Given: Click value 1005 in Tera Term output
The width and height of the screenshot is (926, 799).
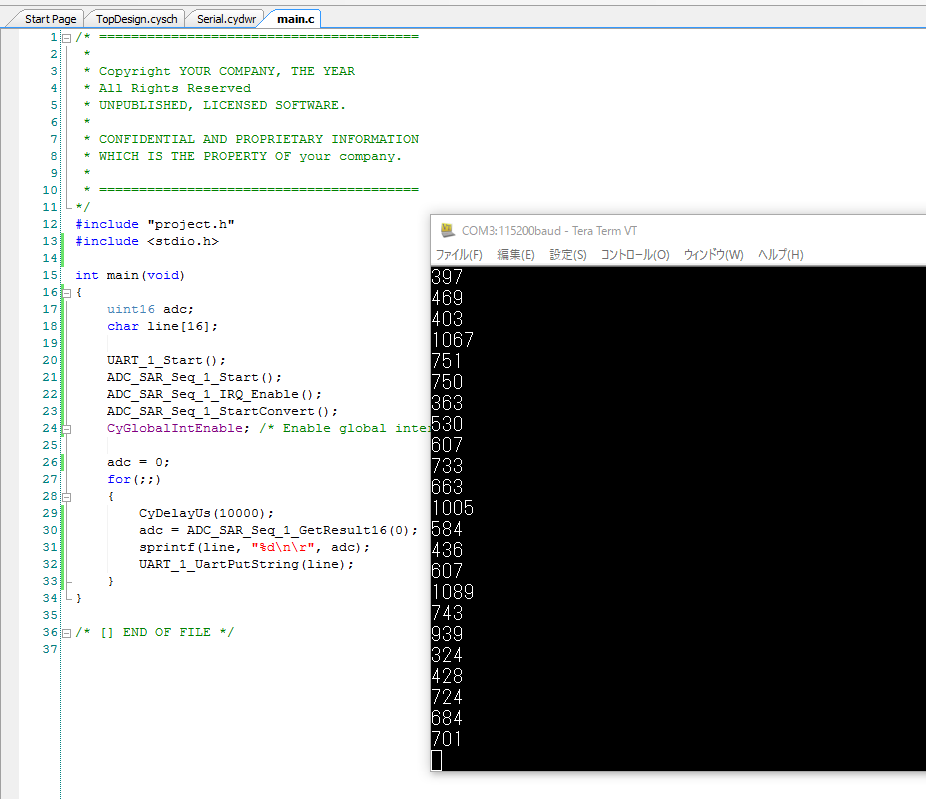Looking at the screenshot, I should coord(452,508).
